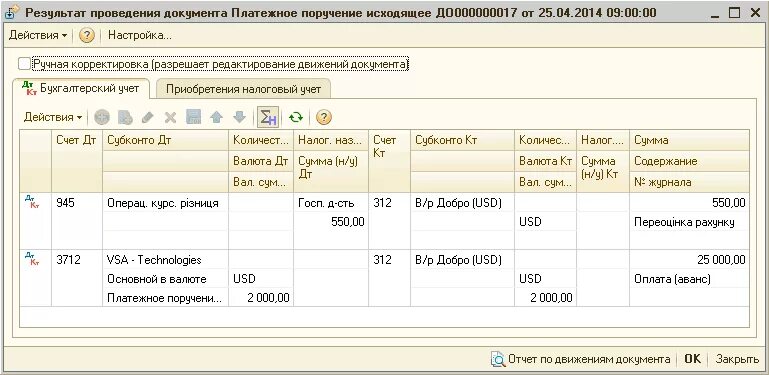Open the top Действия dropdown menu
769x375 pixels.
38,35
